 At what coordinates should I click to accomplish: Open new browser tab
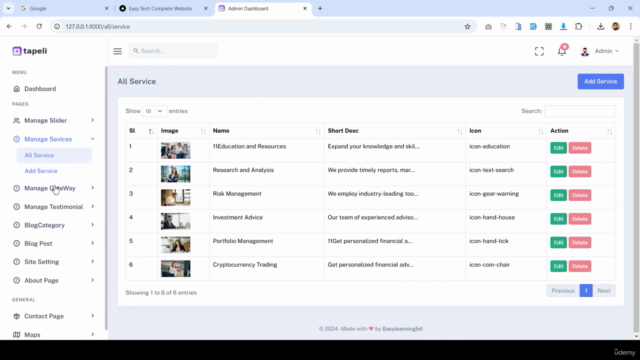coord(320,8)
